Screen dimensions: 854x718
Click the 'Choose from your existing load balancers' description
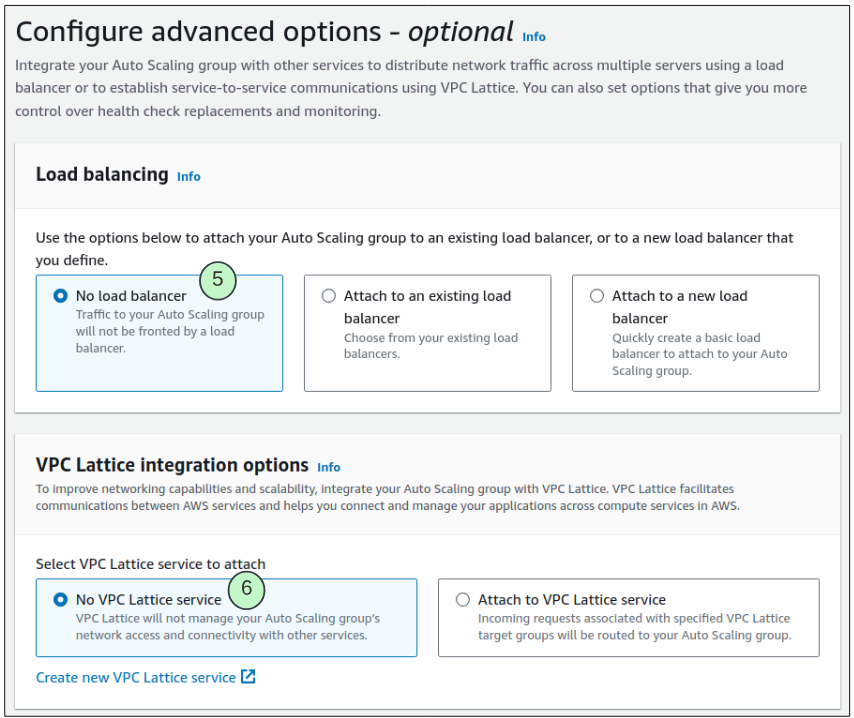[430, 345]
